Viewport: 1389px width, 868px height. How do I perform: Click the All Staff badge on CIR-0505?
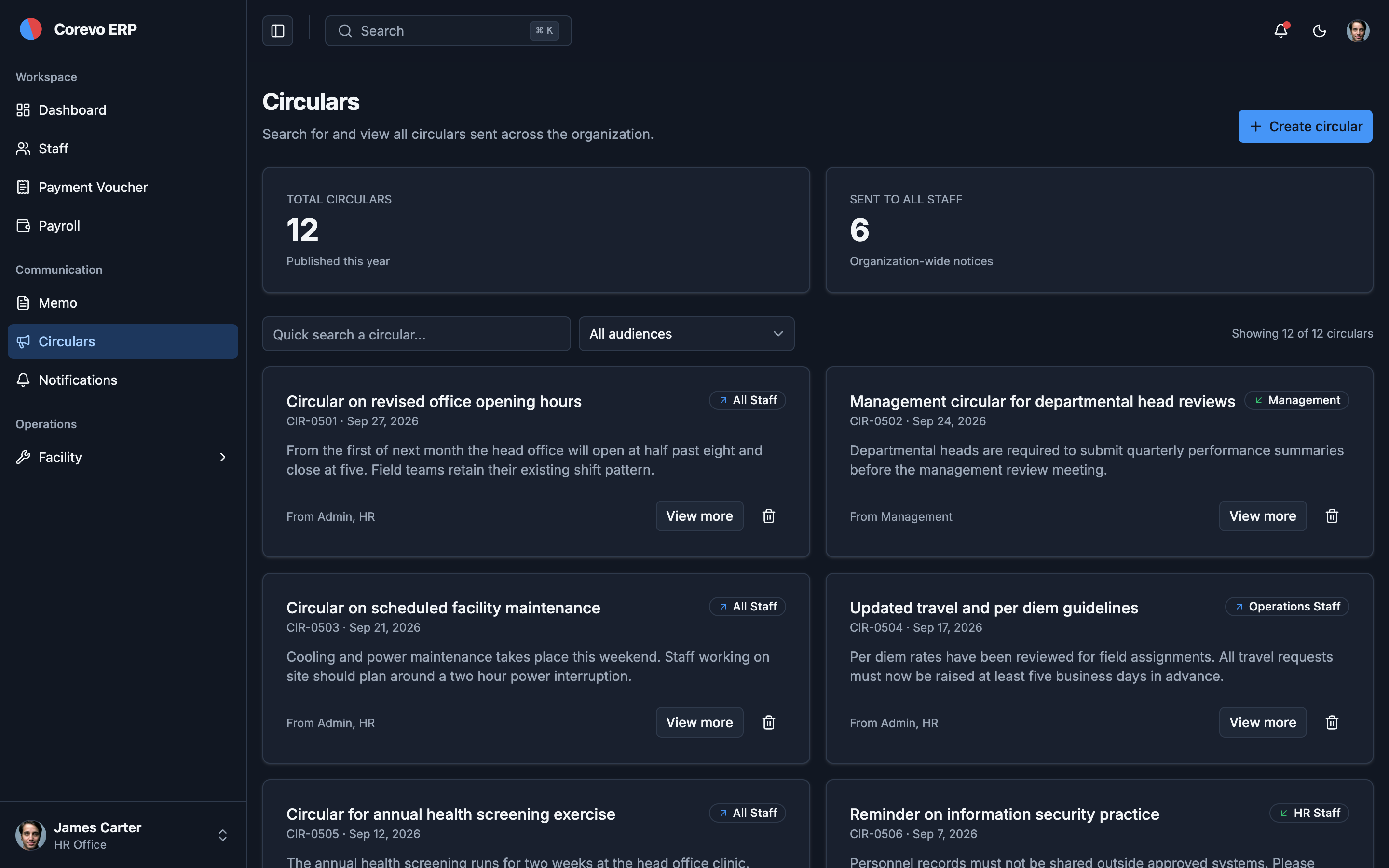coord(747,813)
